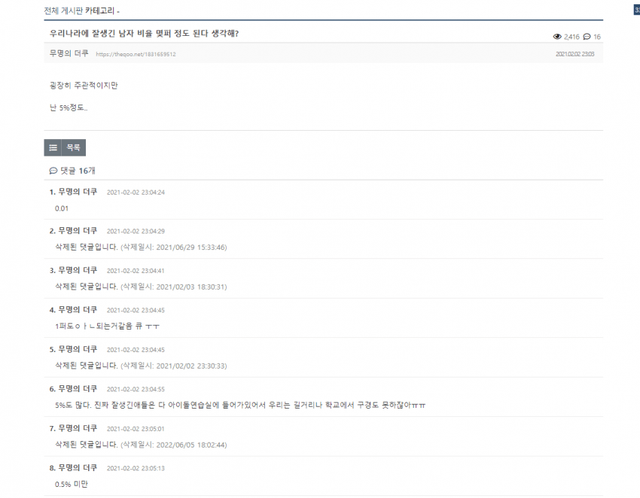Click comment 8 timestamp 23:05:13
This screenshot has height=498, width=640.
click(x=136, y=468)
